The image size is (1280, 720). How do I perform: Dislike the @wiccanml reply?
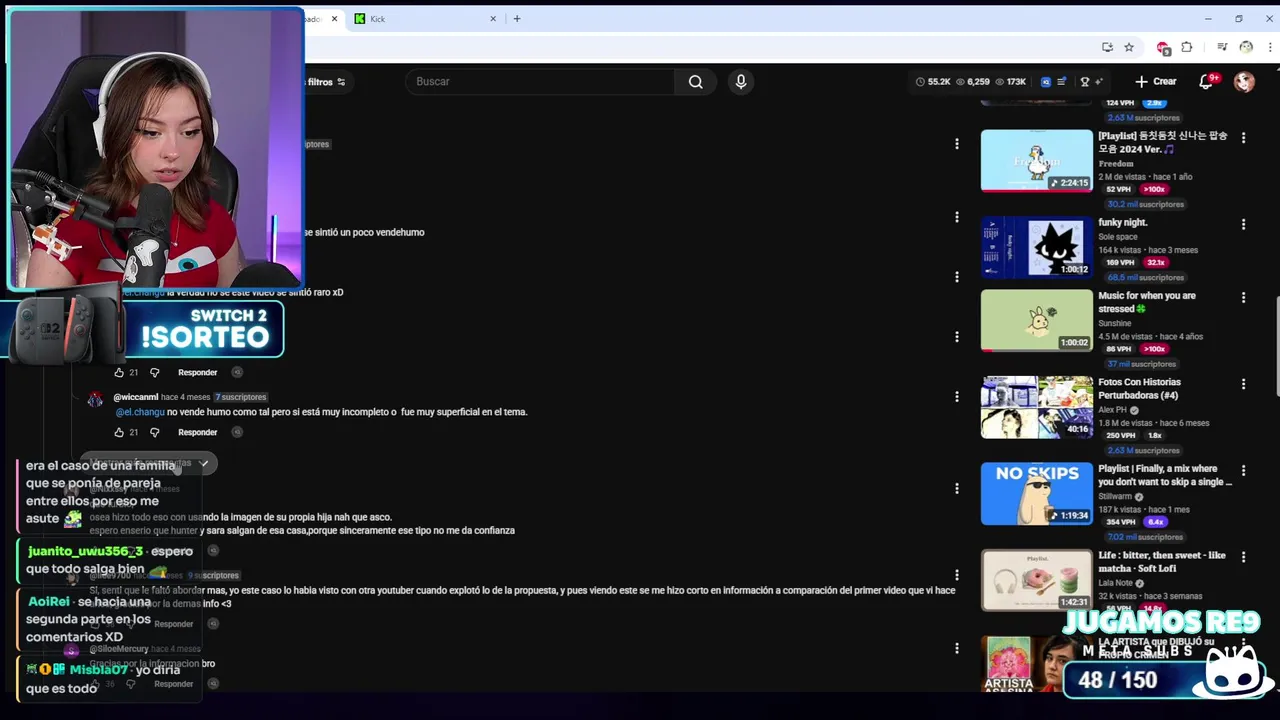(154, 432)
